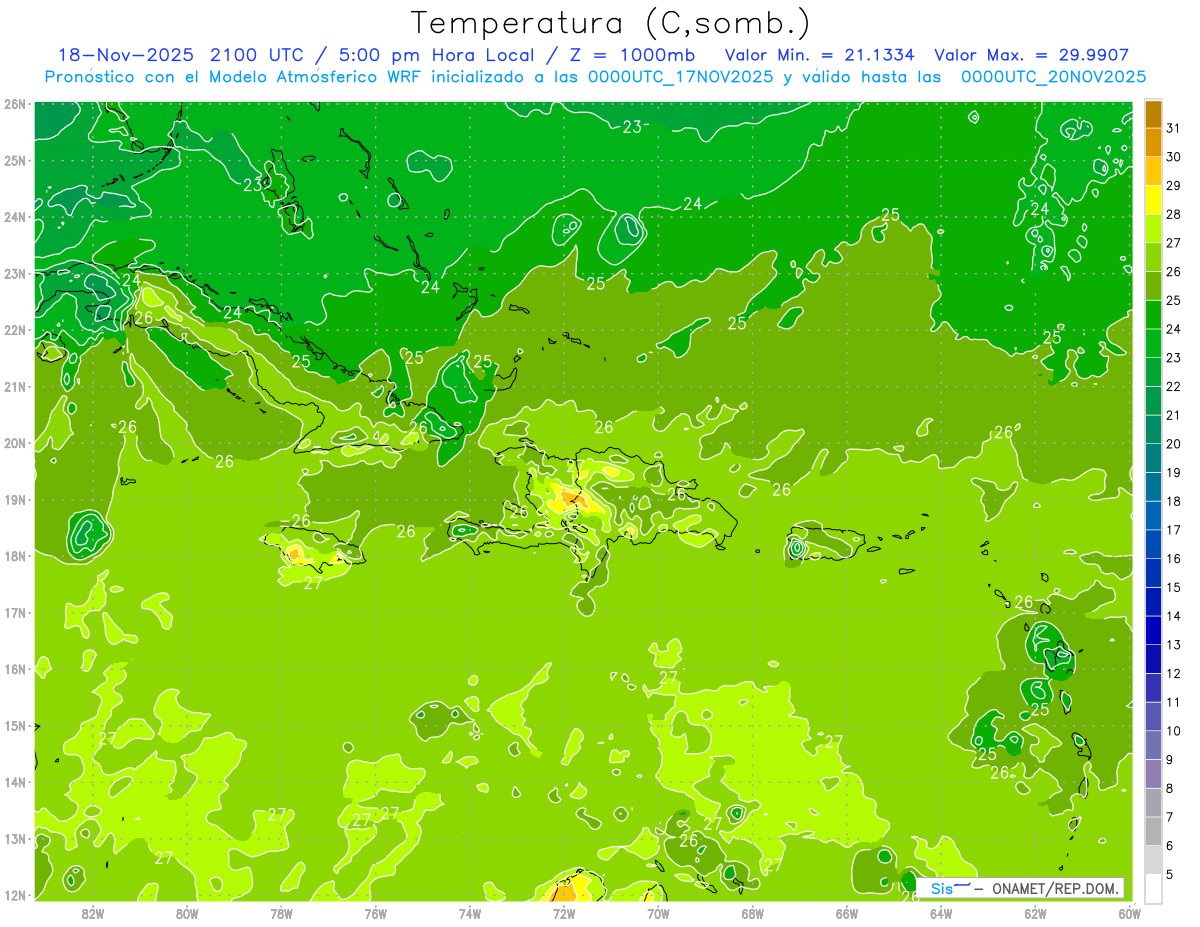
Task: Click the 62W longitude axis label
Action: [1034, 913]
